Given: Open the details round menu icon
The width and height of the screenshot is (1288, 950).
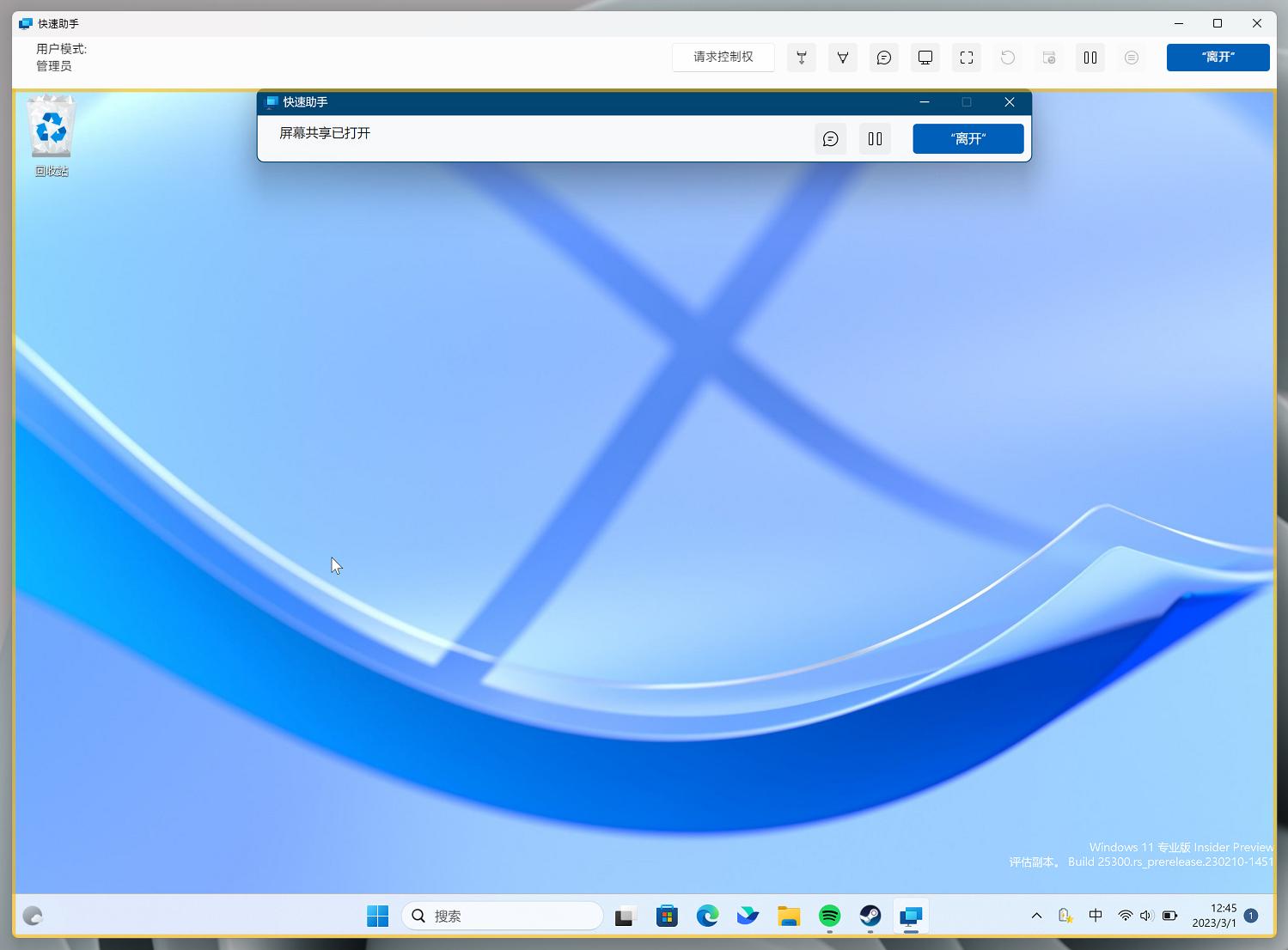Looking at the screenshot, I should pyautogui.click(x=1132, y=58).
